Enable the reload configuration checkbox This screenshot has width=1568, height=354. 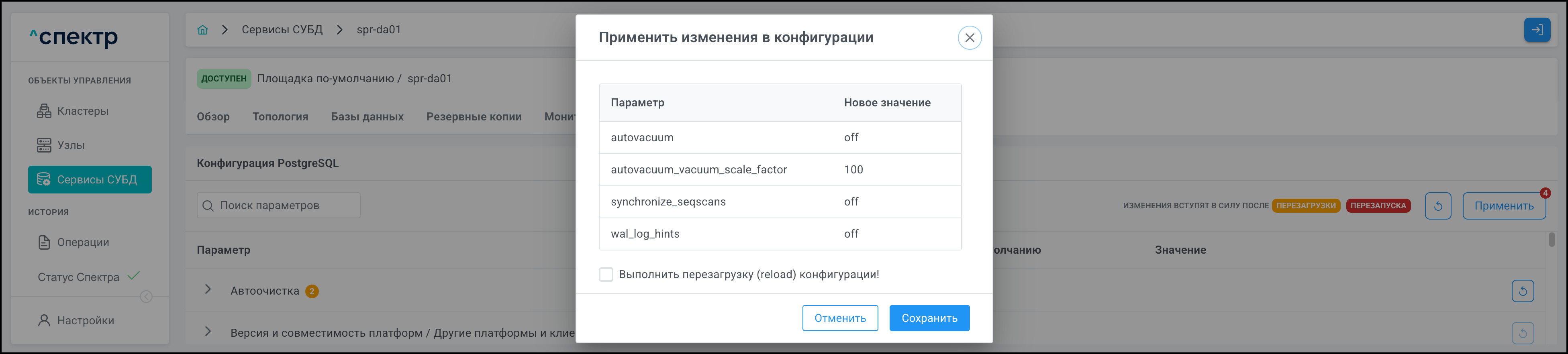pyautogui.click(x=606, y=274)
